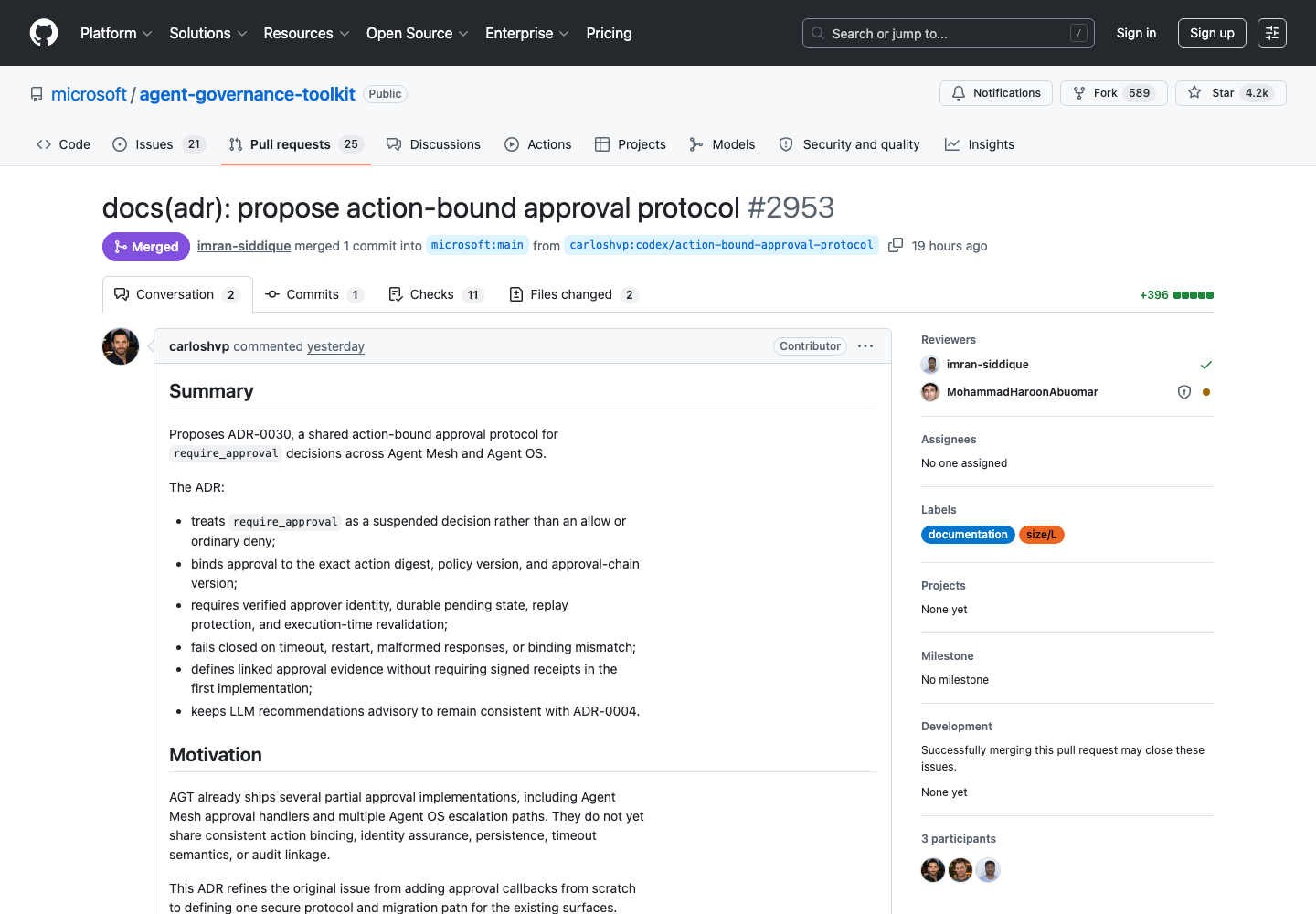
Task: Click the Merged status badge
Action: coord(146,247)
